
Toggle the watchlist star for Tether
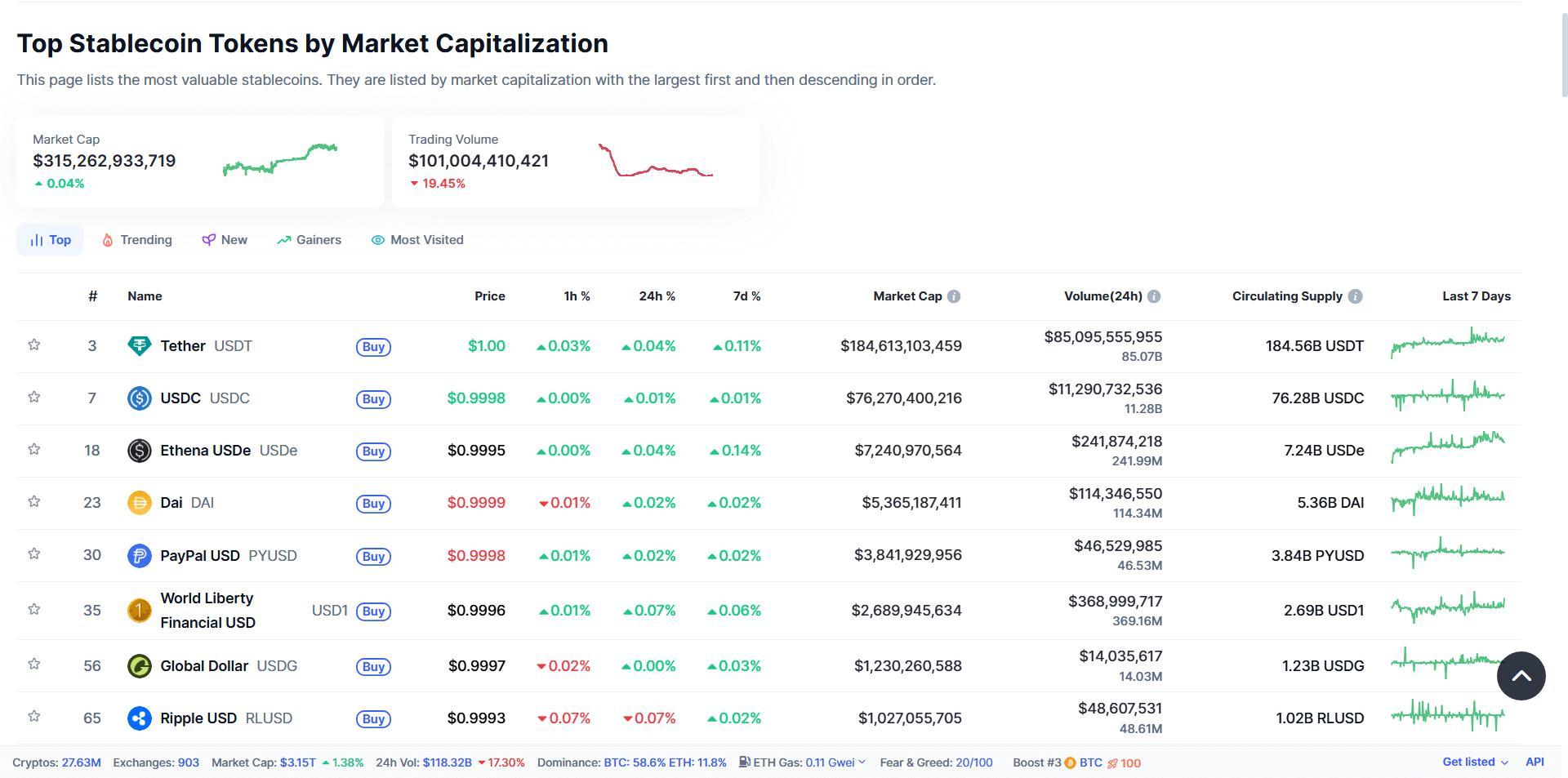34,345
